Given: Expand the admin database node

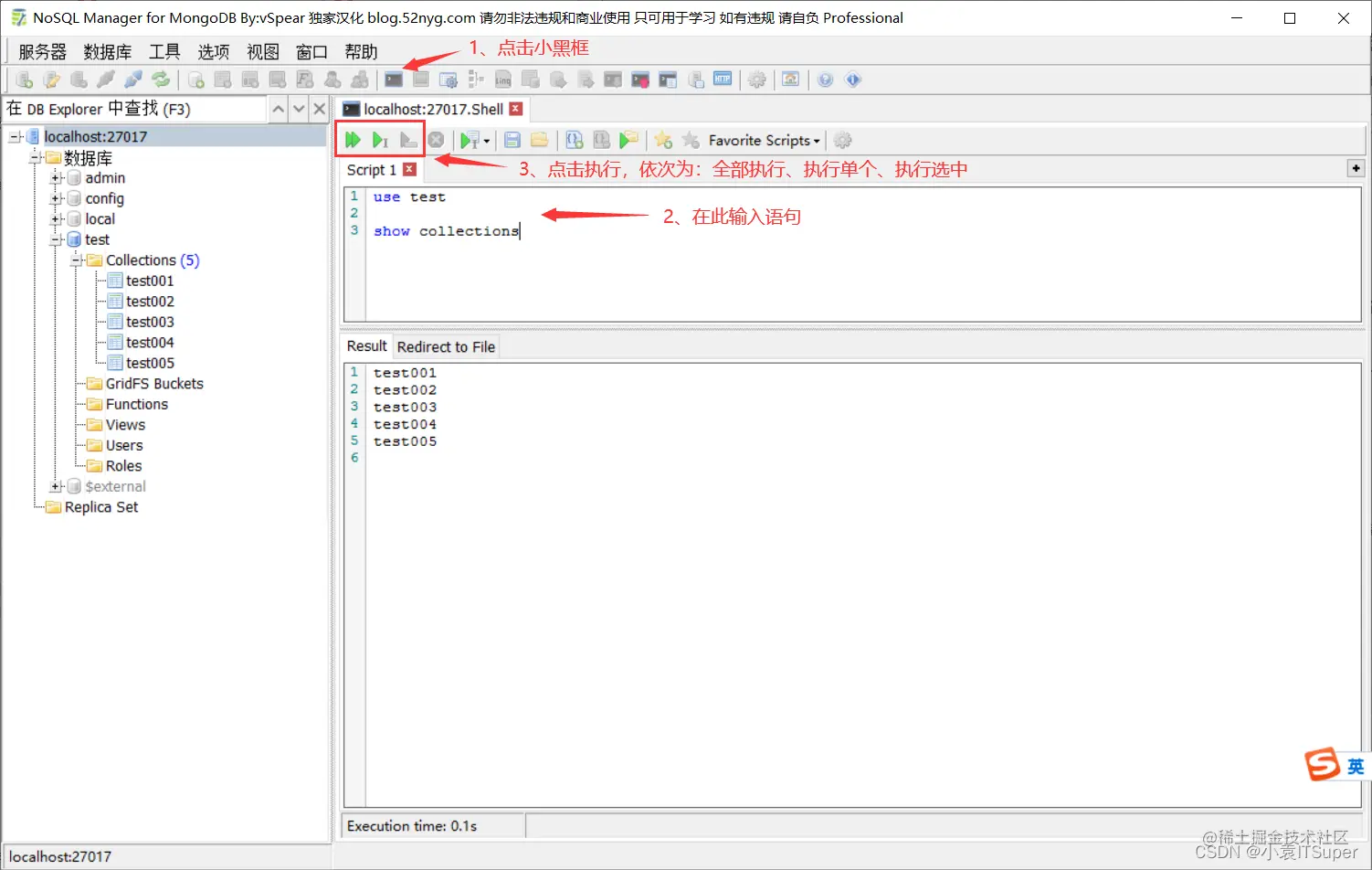Looking at the screenshot, I should [56, 178].
